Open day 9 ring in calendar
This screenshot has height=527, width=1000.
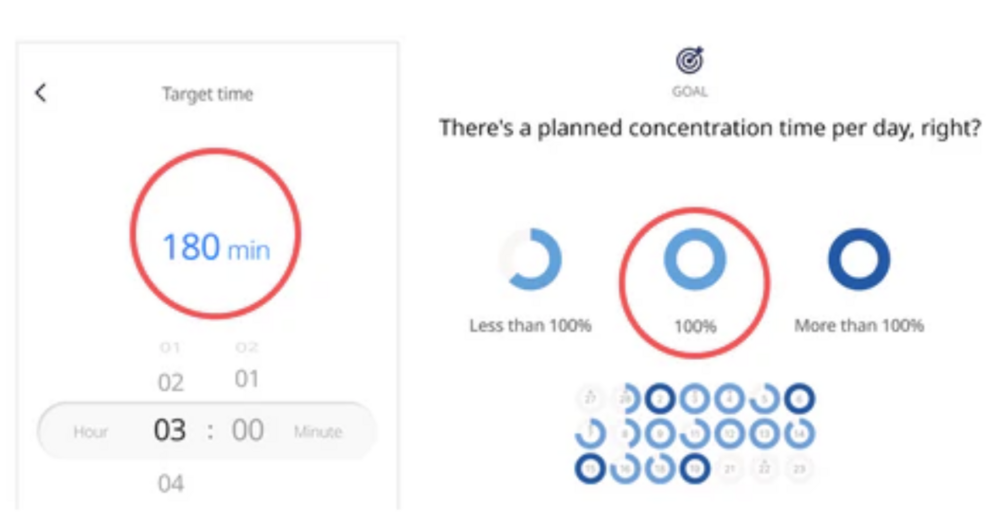[660, 434]
